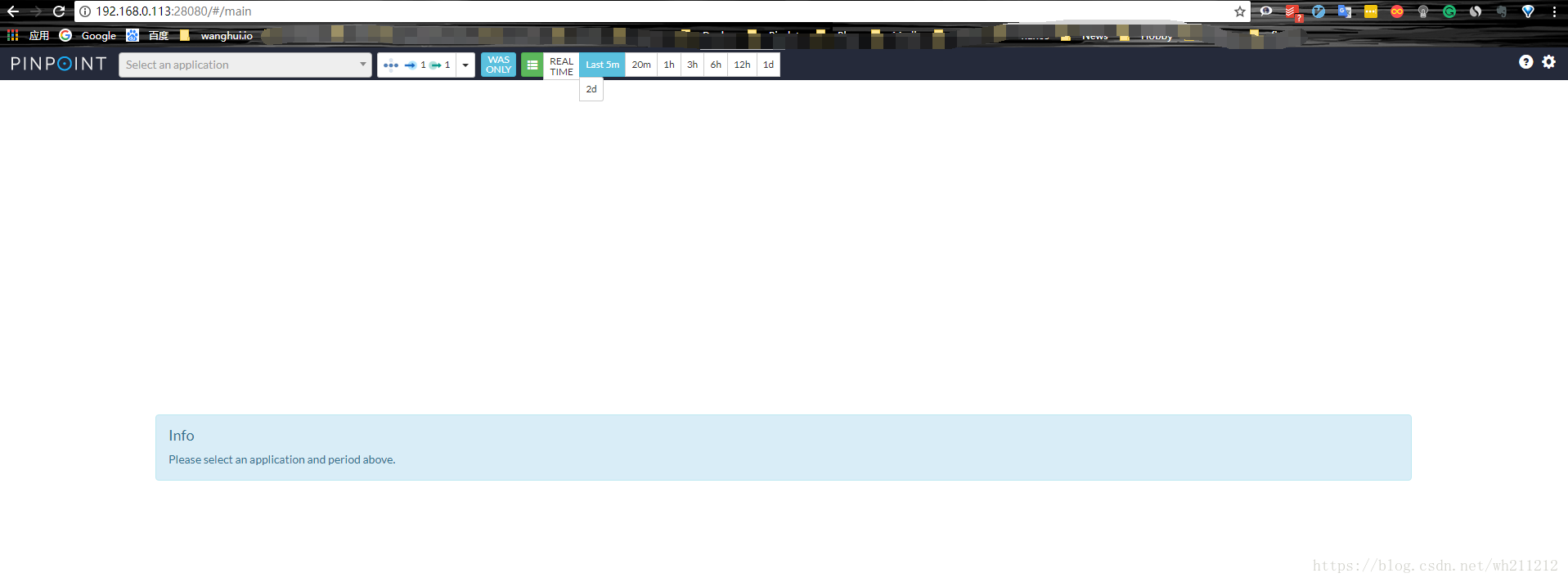Open the Google bookmark
Viewport: 1568px width, 582px height.
88,35
